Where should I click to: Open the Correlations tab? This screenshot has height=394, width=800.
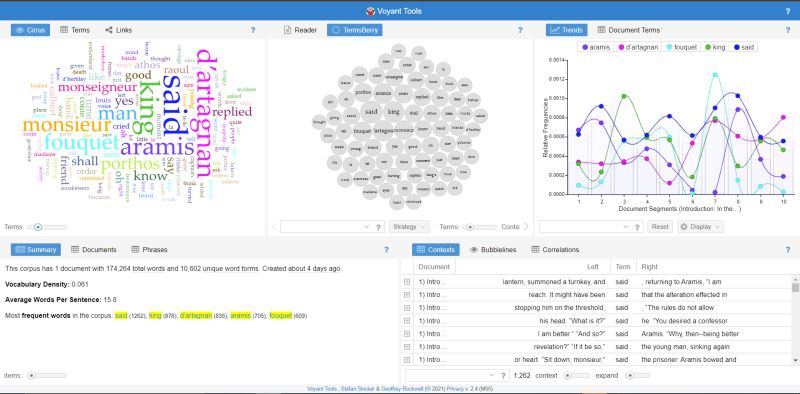[555, 250]
